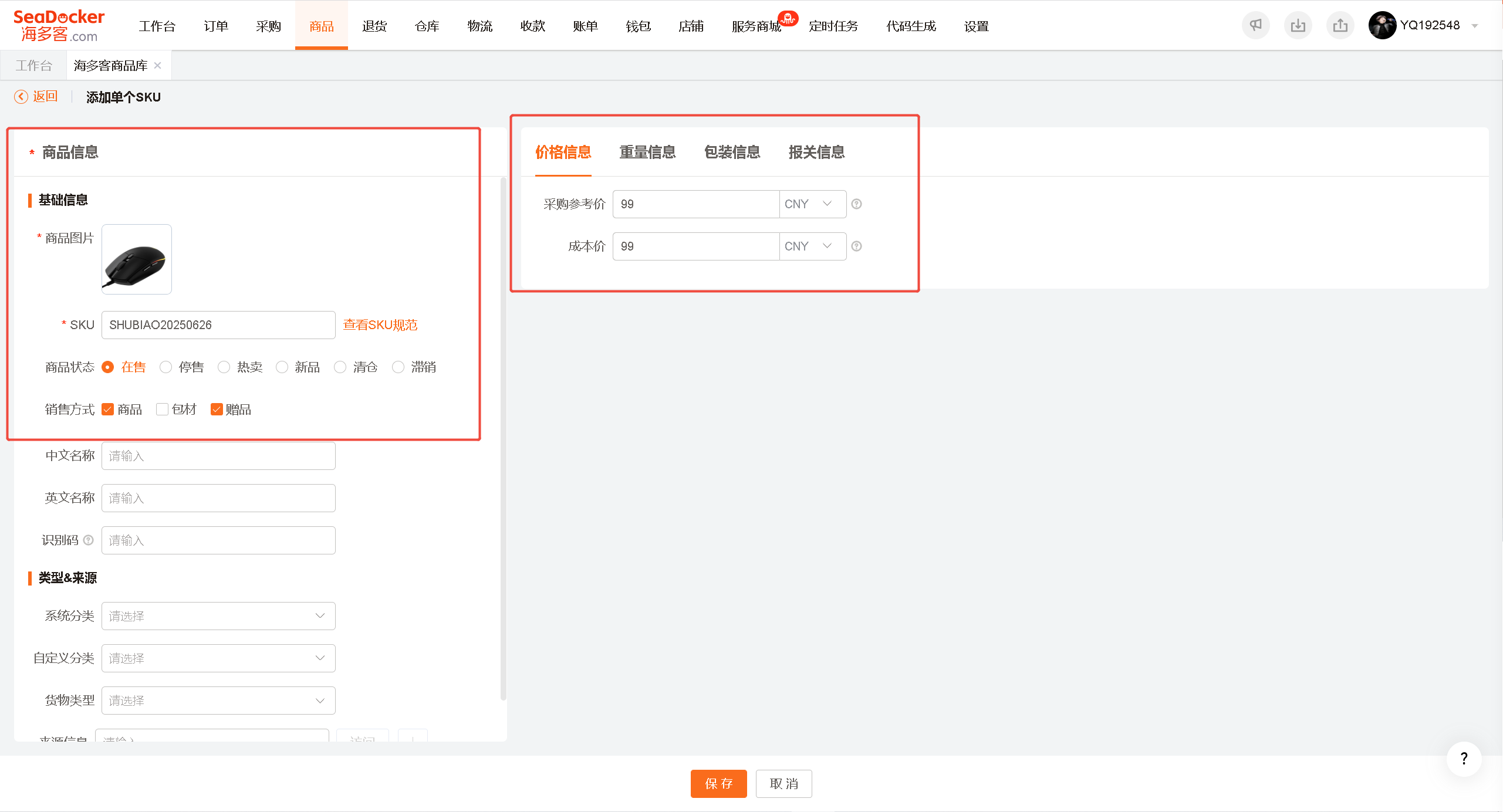
Task: Open the CNY currency dropdown for 采购参考价
Action: pyautogui.click(x=813, y=204)
